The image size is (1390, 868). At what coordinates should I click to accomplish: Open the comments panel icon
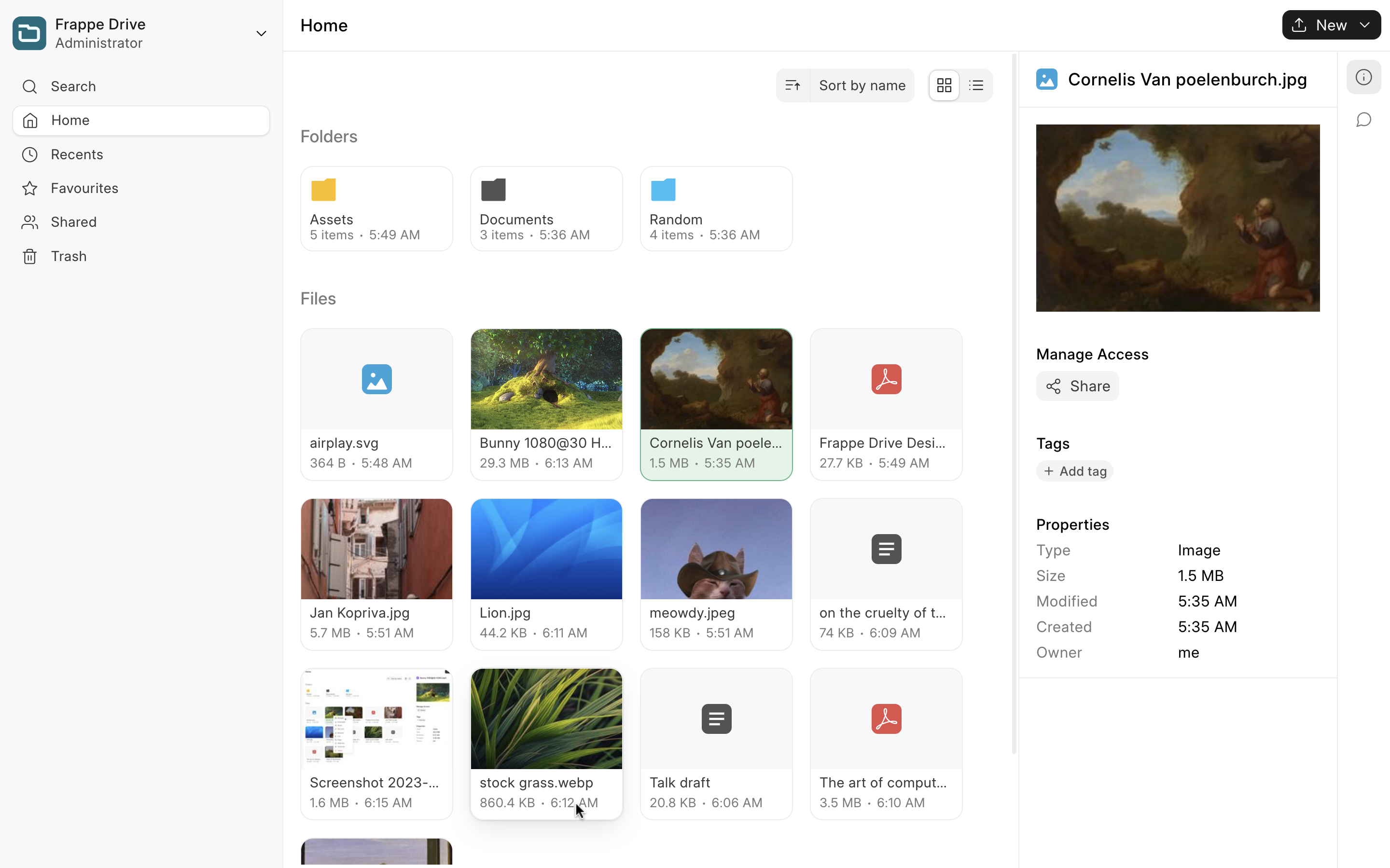pos(1363,120)
